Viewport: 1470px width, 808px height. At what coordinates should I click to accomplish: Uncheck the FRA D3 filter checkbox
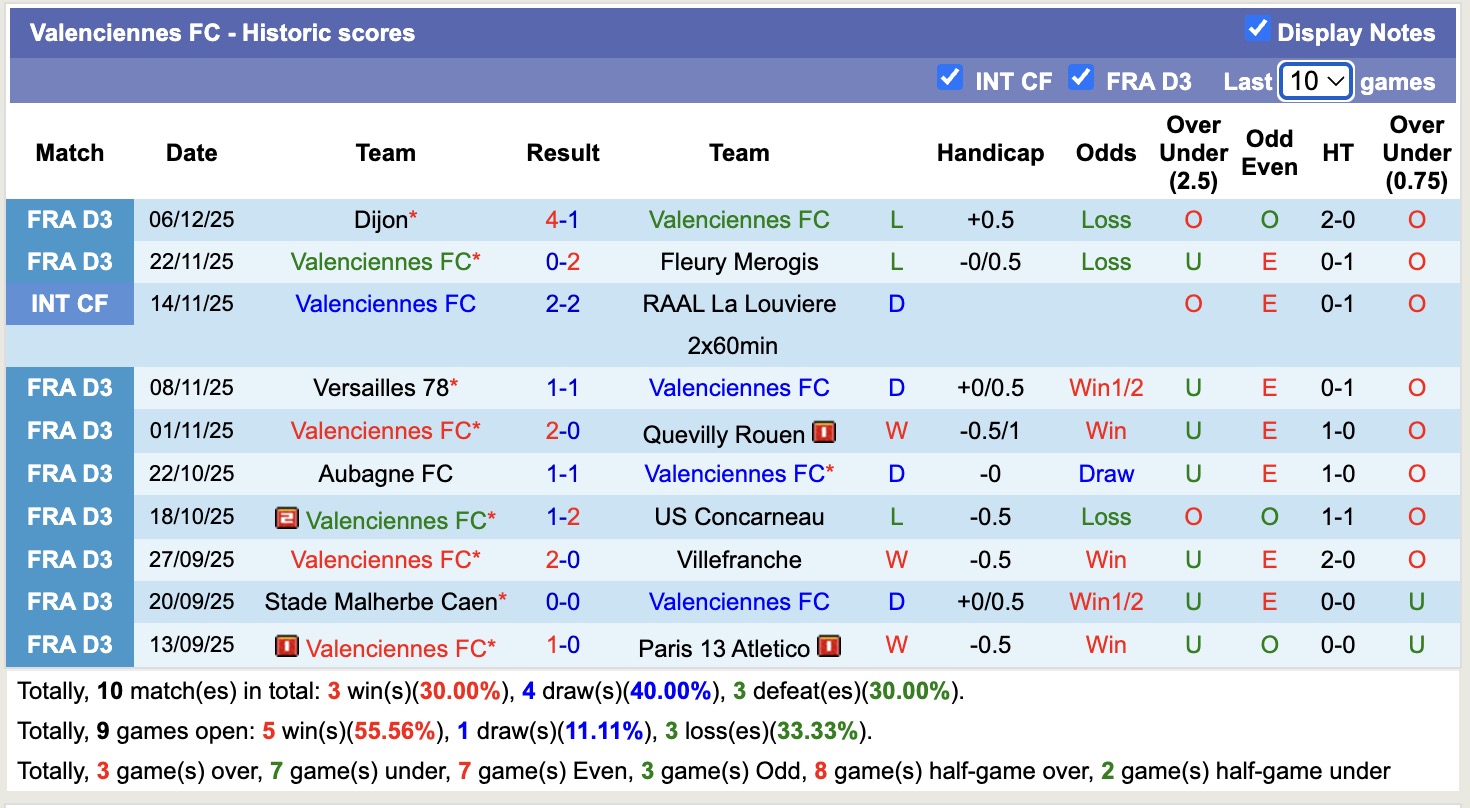click(1080, 78)
